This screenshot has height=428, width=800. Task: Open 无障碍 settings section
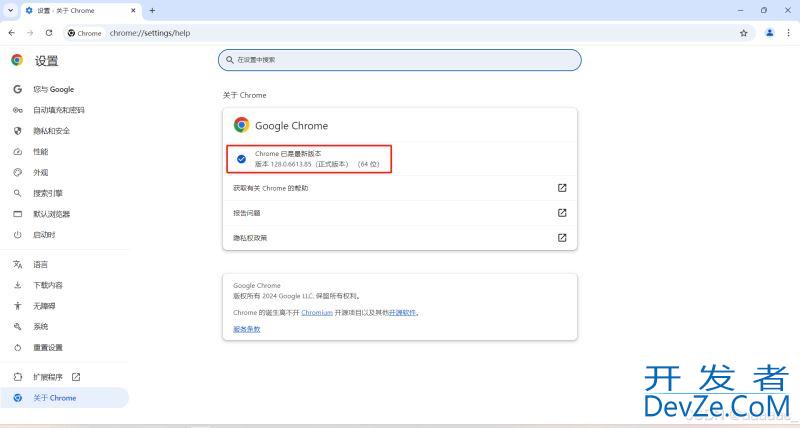64,306
